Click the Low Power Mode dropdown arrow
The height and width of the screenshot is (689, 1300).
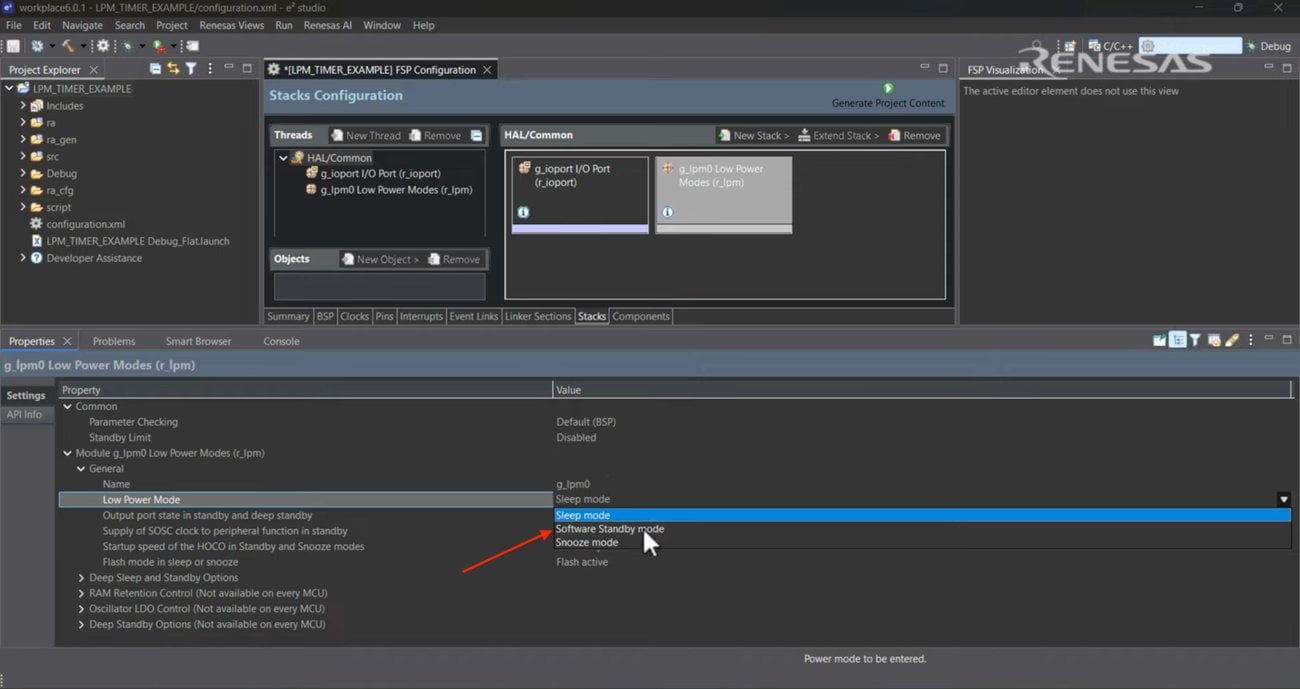coord(1283,499)
